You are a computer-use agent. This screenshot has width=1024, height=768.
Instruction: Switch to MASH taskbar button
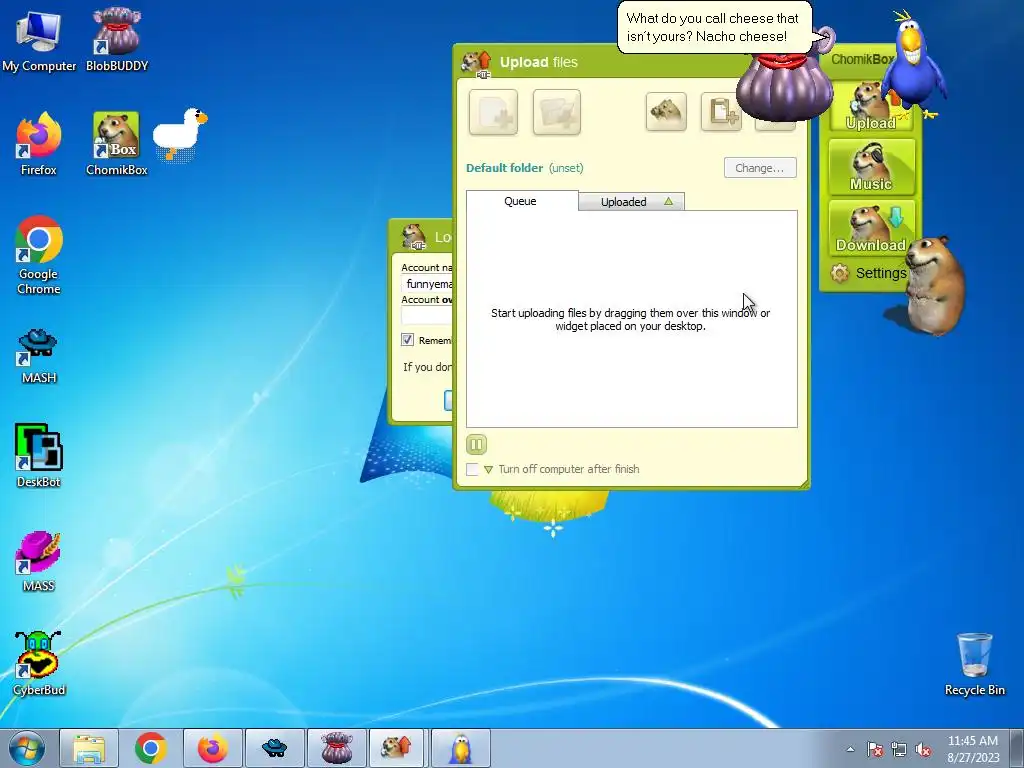pyautogui.click(x=275, y=748)
